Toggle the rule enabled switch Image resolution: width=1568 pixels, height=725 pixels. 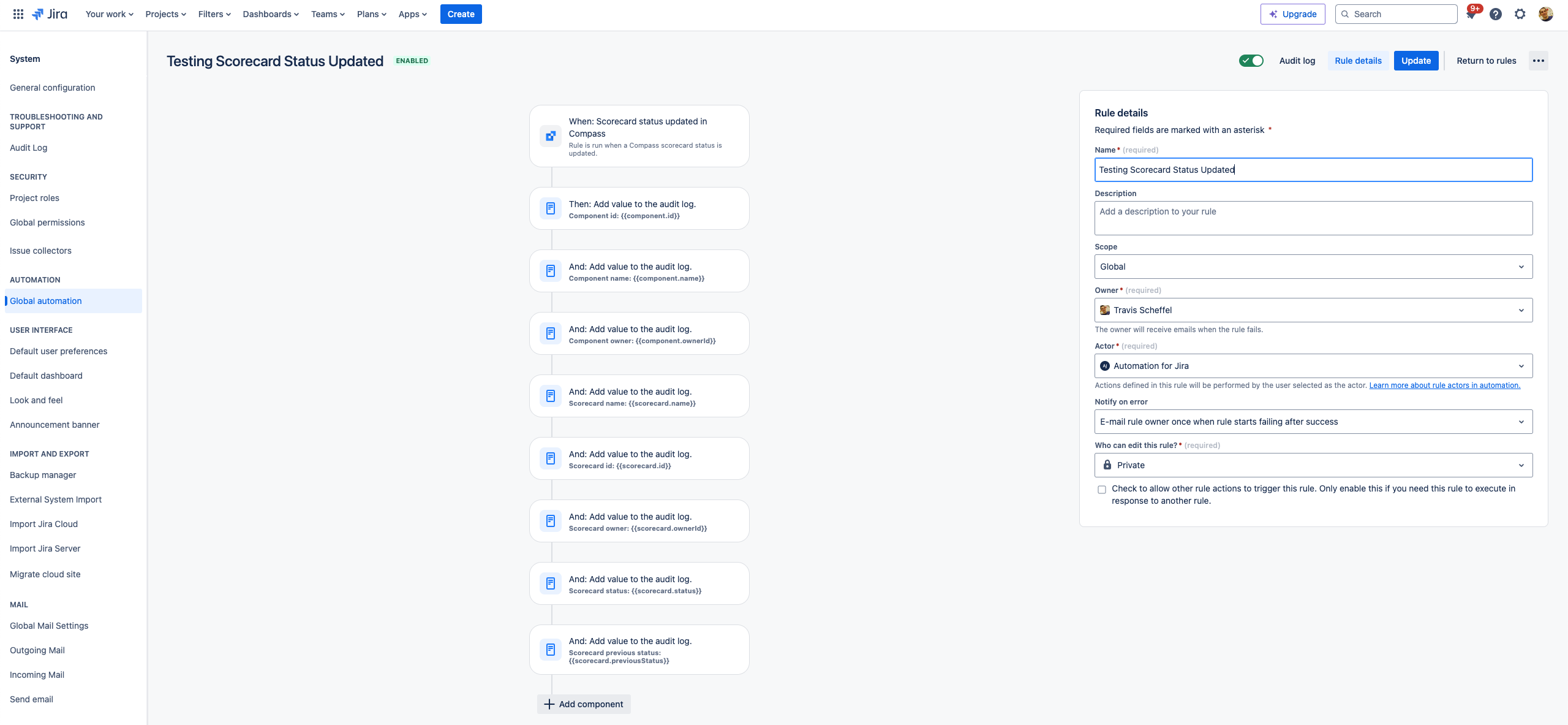[1251, 61]
